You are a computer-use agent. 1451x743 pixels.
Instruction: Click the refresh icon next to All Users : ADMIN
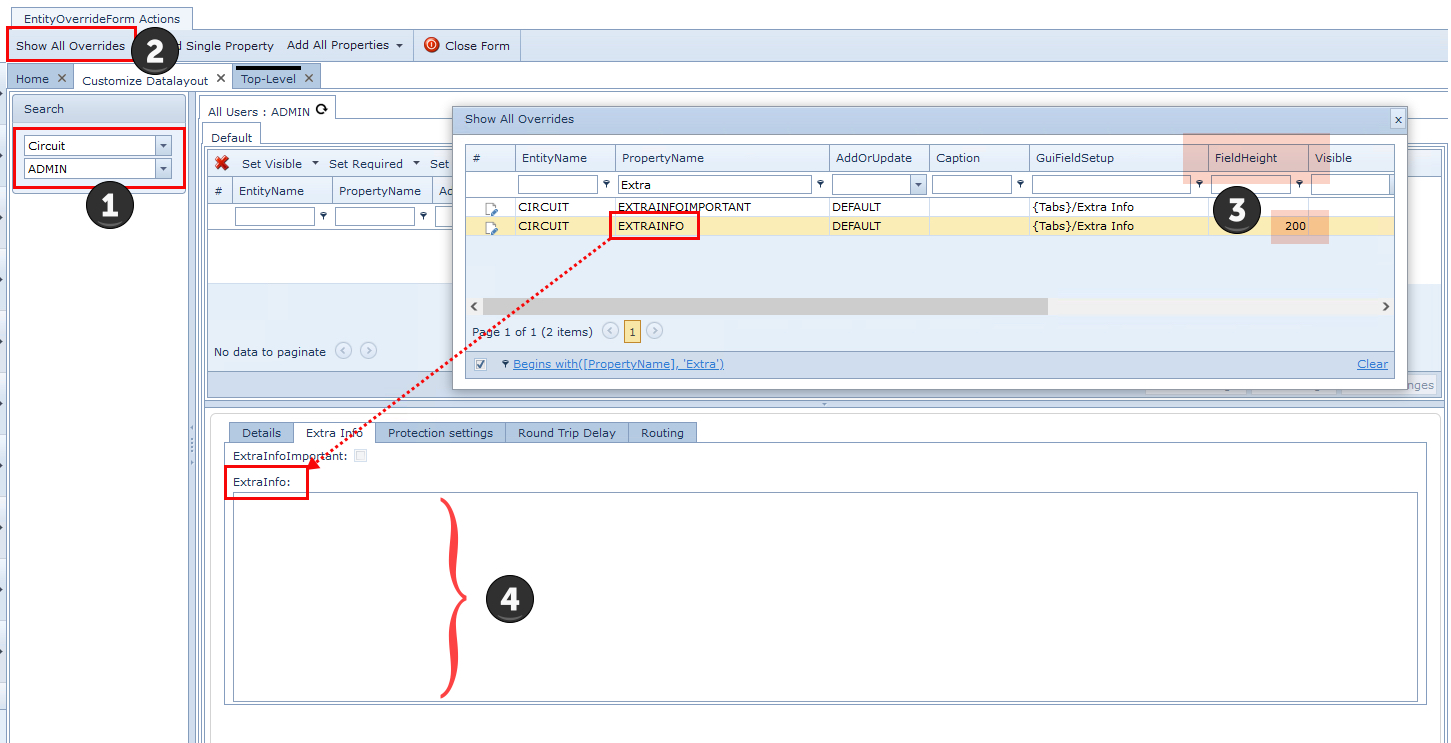[321, 110]
